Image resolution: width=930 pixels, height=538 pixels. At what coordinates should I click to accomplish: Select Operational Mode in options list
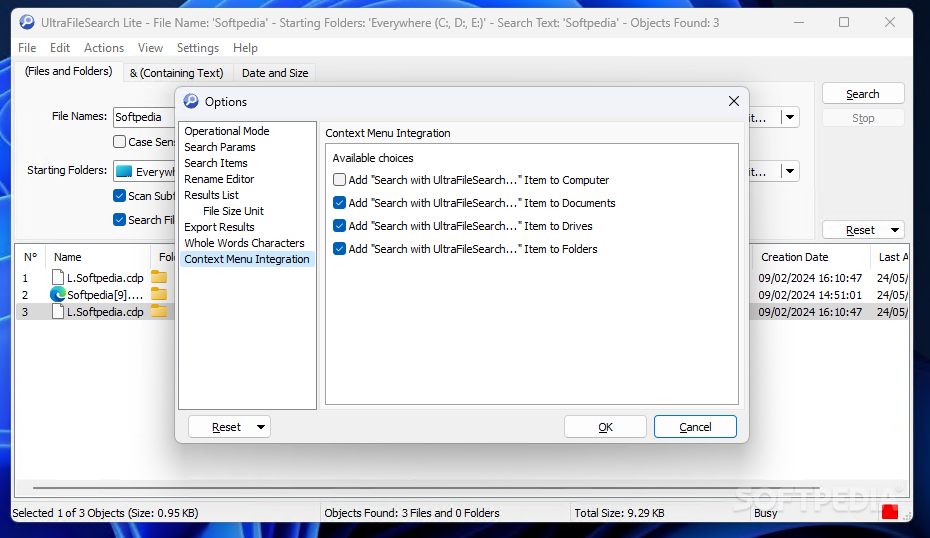(227, 131)
